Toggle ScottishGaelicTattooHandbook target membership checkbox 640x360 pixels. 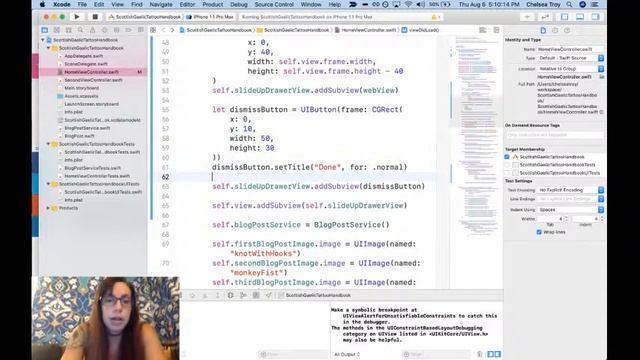tap(507, 157)
